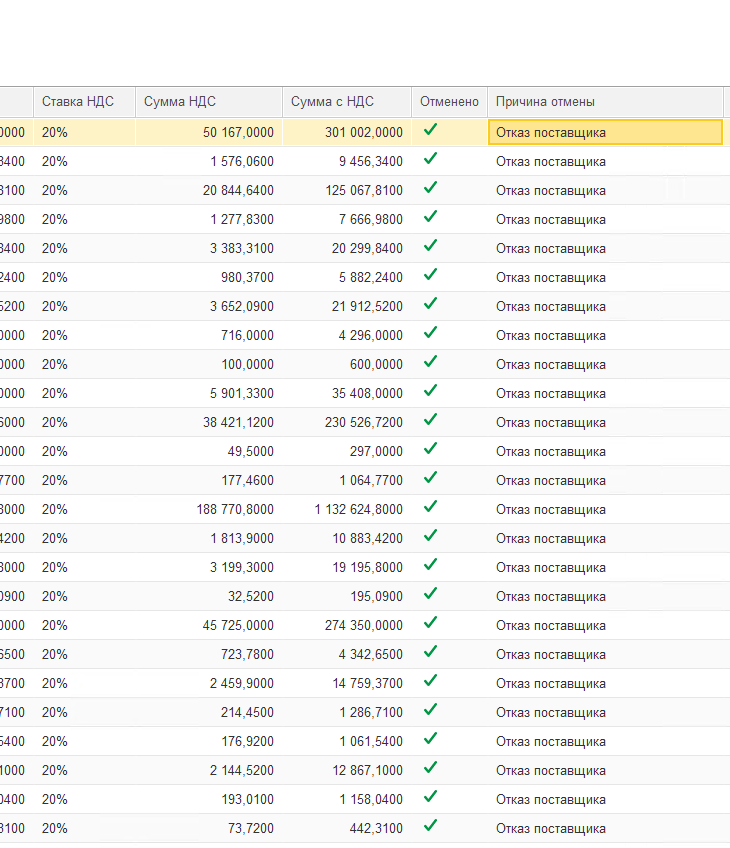Uncheck Отменено for the 1 132 624,8000 row

click(x=431, y=507)
